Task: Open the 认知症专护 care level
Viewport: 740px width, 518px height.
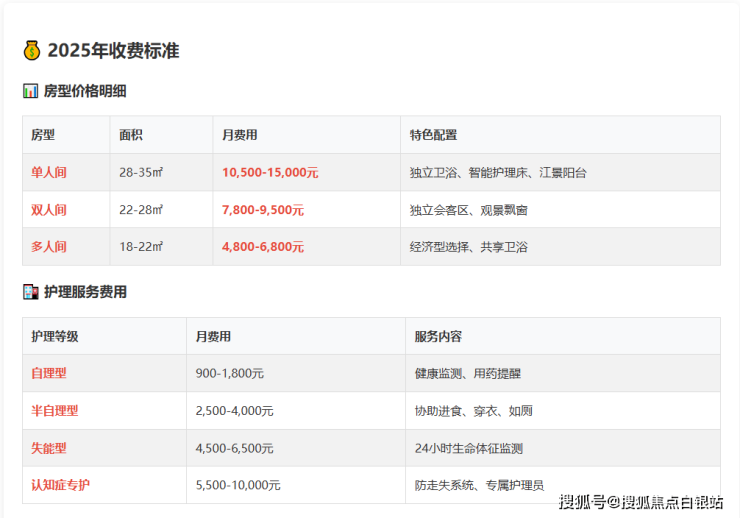Action: point(61,485)
